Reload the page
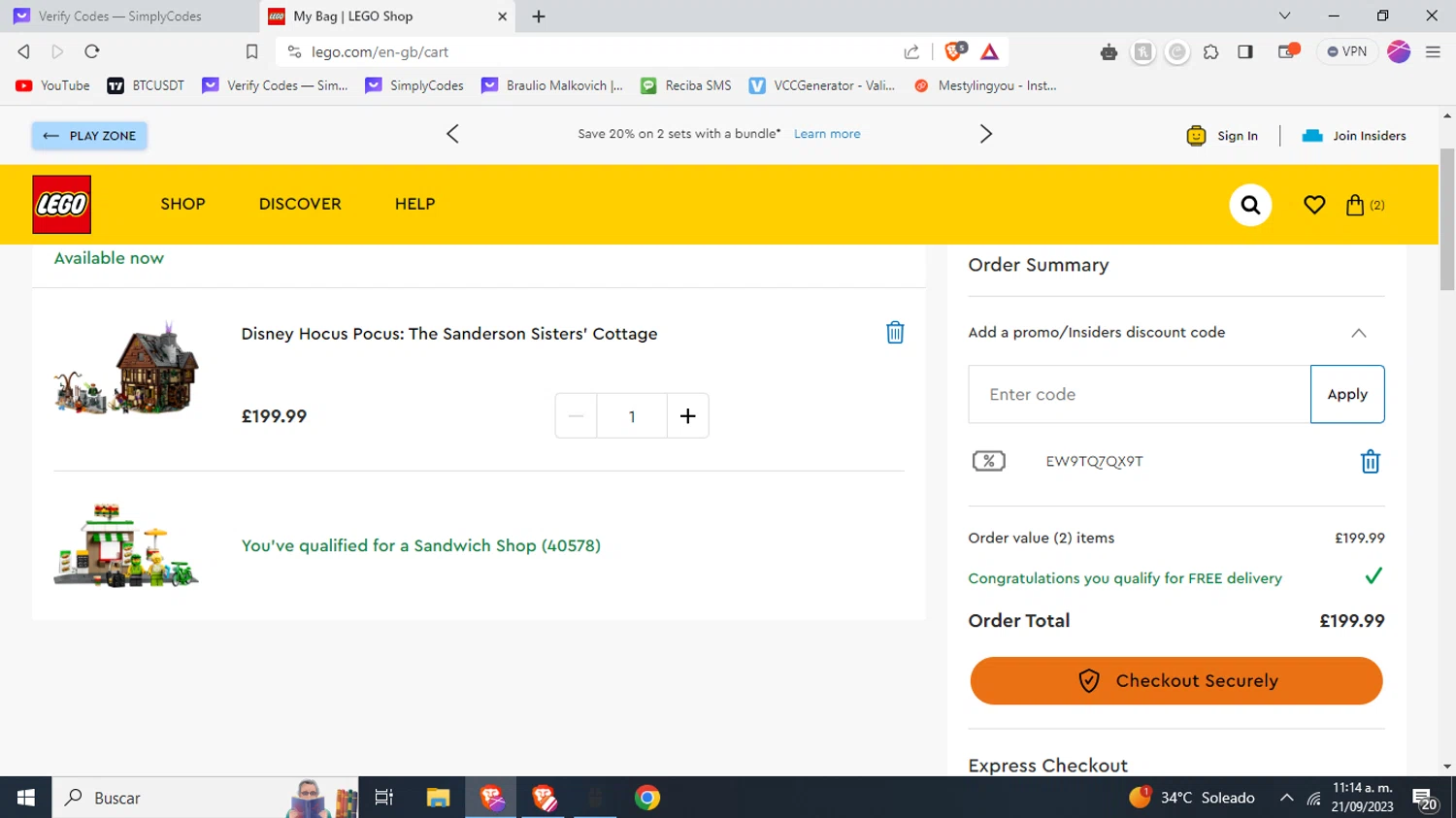 tap(92, 51)
